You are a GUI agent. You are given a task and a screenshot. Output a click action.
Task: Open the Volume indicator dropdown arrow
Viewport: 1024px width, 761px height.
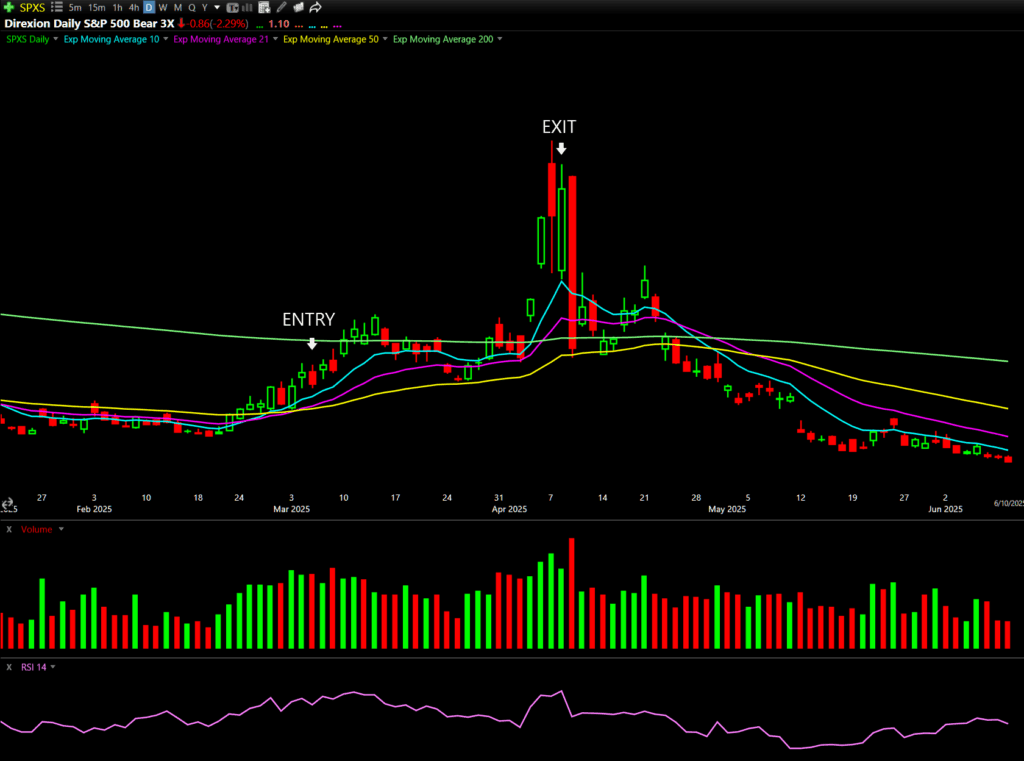point(61,529)
